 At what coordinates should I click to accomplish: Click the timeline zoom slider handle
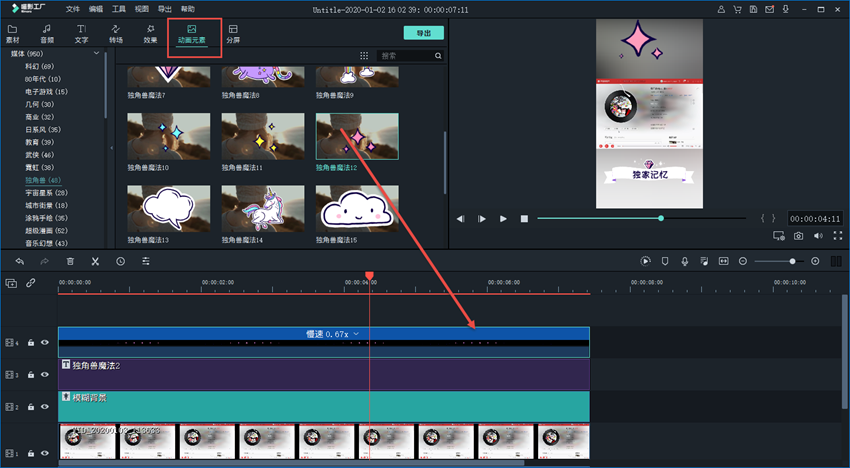(793, 261)
